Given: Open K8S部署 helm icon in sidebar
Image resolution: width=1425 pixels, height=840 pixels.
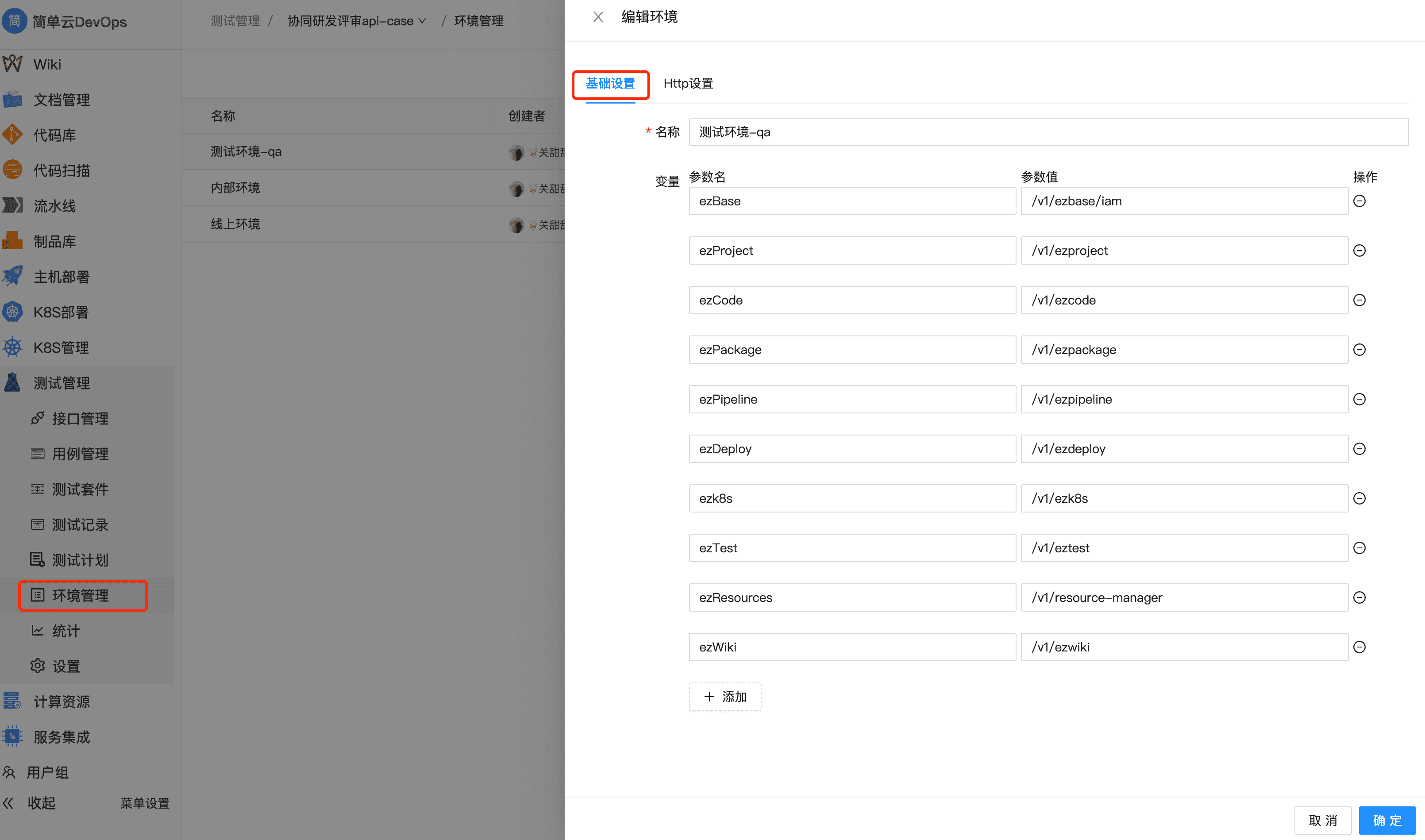Looking at the screenshot, I should (12, 312).
